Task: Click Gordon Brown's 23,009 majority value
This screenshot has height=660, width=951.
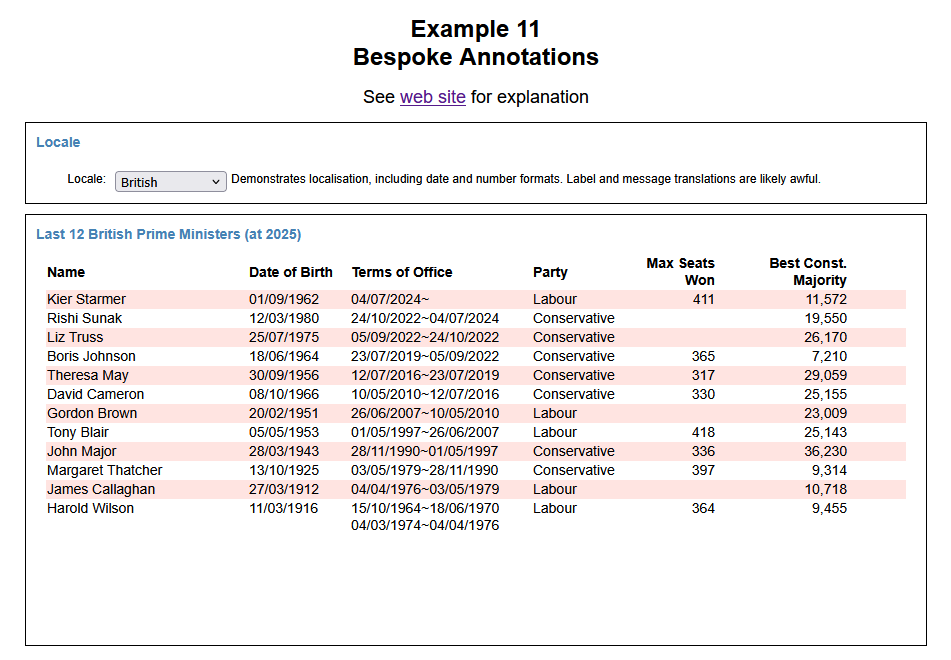Action: click(x=825, y=413)
